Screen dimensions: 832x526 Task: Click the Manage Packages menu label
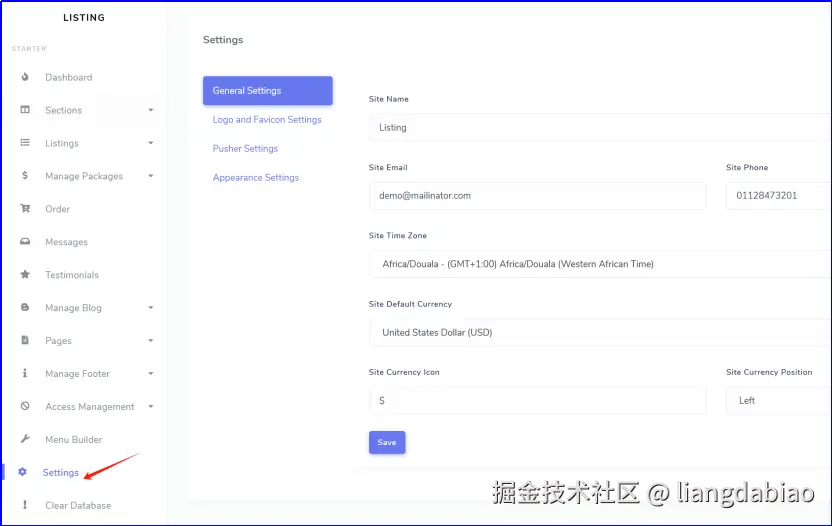click(x=84, y=176)
